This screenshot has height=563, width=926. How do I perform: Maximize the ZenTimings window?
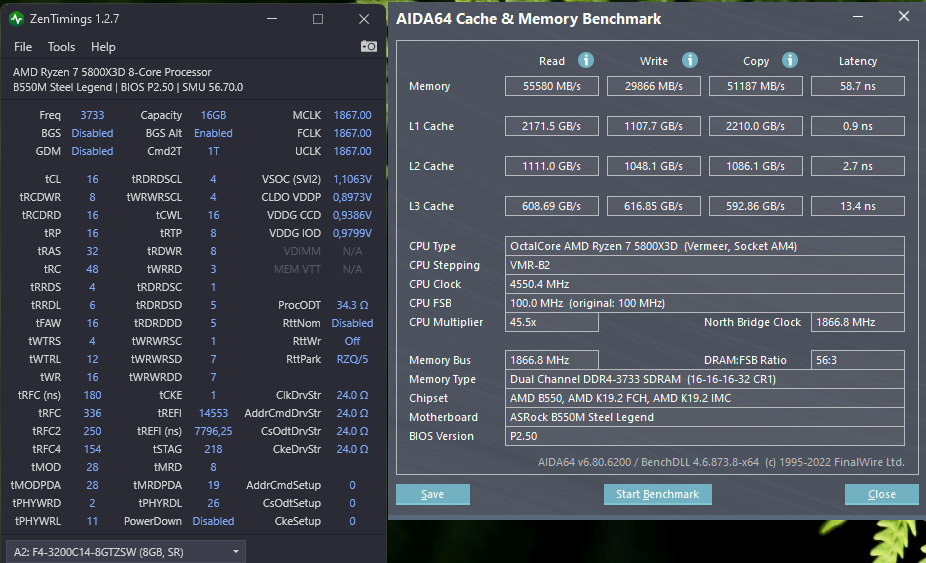click(x=318, y=19)
